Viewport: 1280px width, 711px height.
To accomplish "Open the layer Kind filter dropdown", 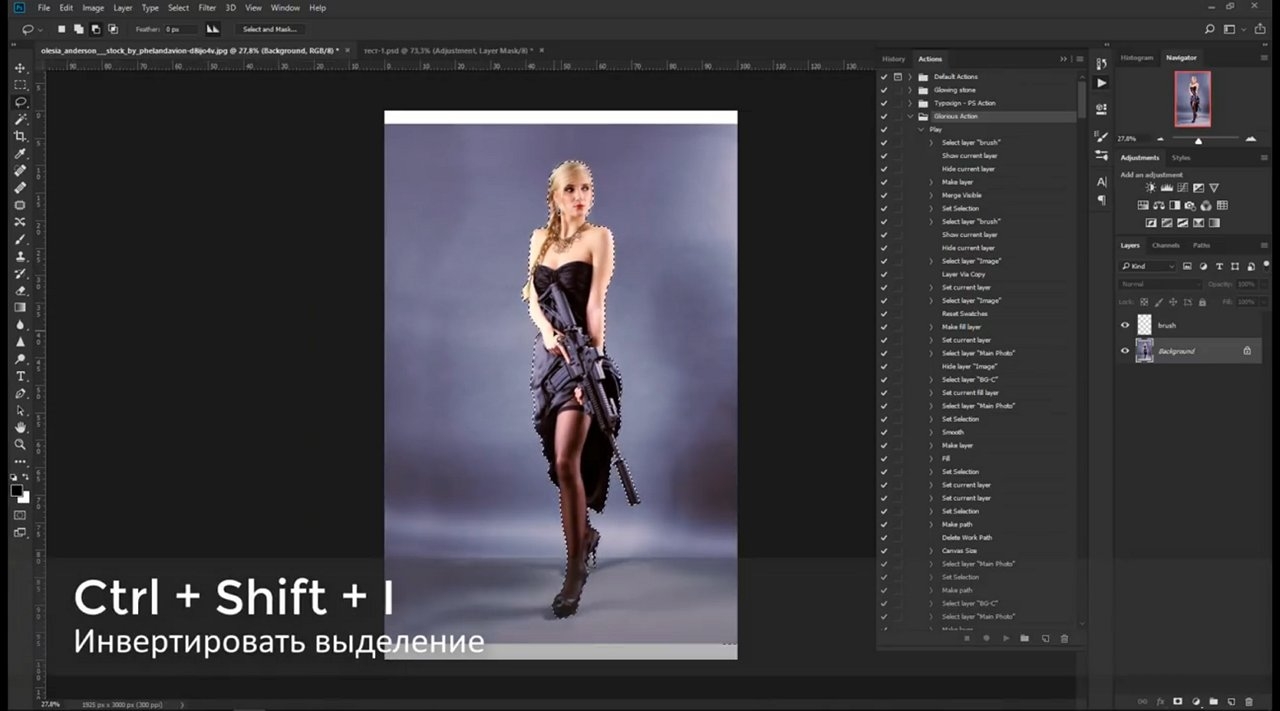I will (x=1148, y=266).
